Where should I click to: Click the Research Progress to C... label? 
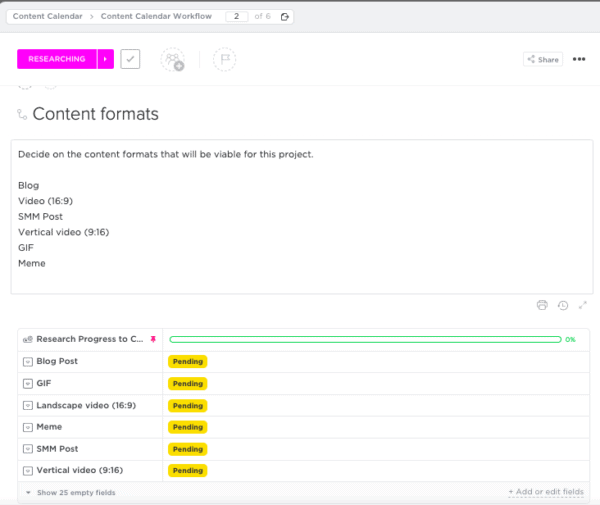coord(90,339)
